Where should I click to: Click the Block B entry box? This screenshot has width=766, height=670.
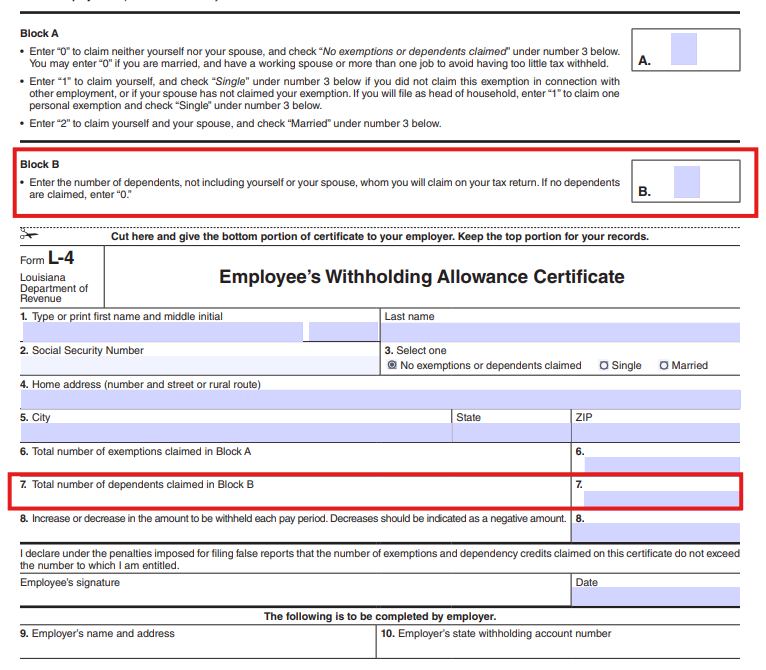[x=687, y=182]
